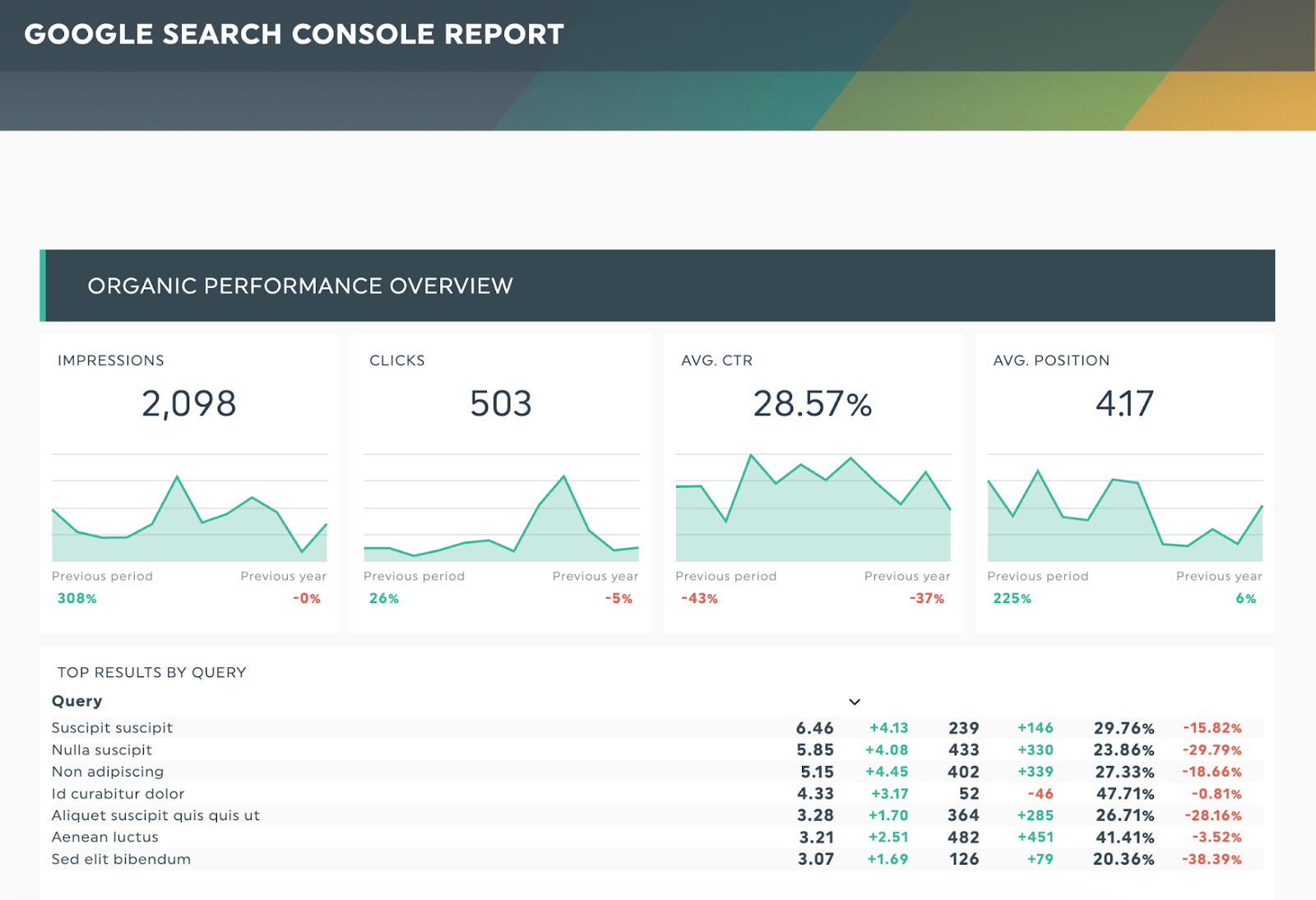Click the Query column header

77,701
